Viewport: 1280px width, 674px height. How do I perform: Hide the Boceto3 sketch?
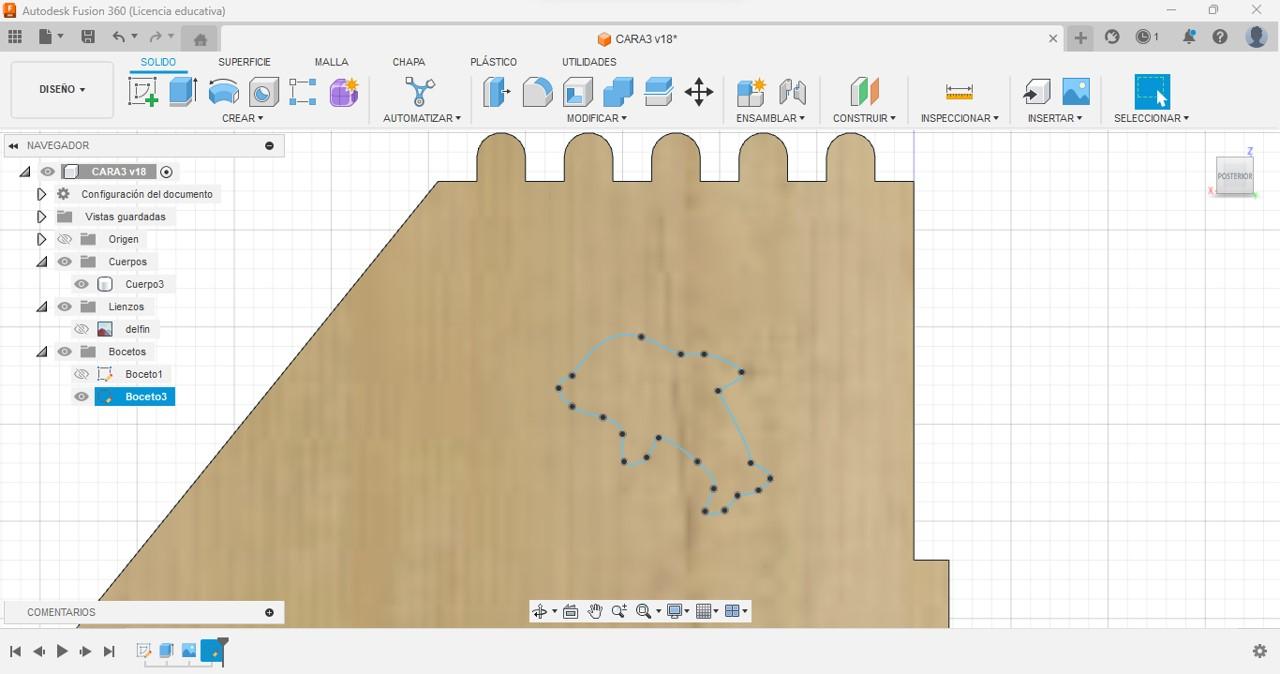81,397
